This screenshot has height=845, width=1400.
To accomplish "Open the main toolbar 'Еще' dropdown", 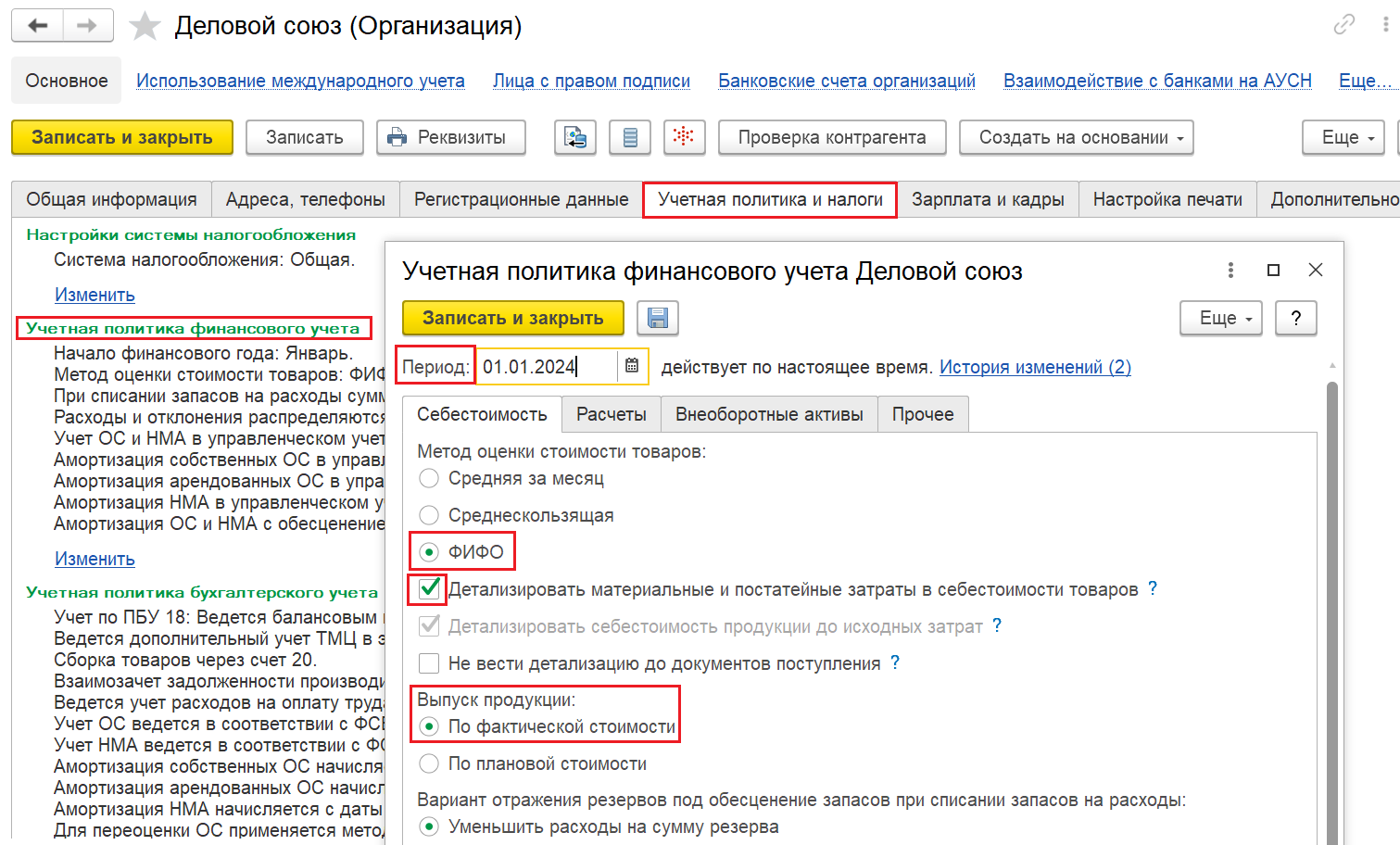I will pyautogui.click(x=1343, y=137).
